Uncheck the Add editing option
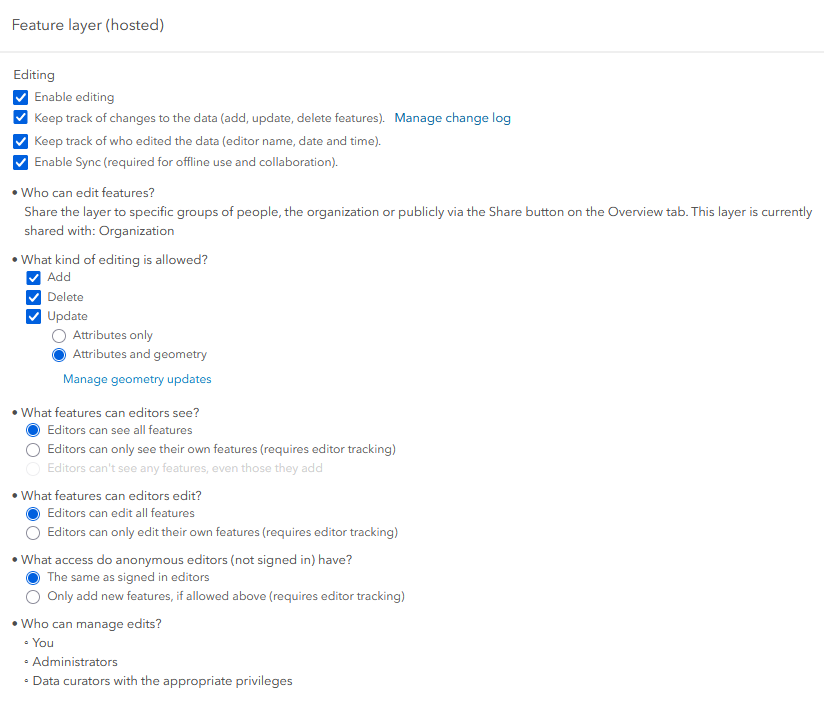The height and width of the screenshot is (706, 824). pyautogui.click(x=34, y=278)
